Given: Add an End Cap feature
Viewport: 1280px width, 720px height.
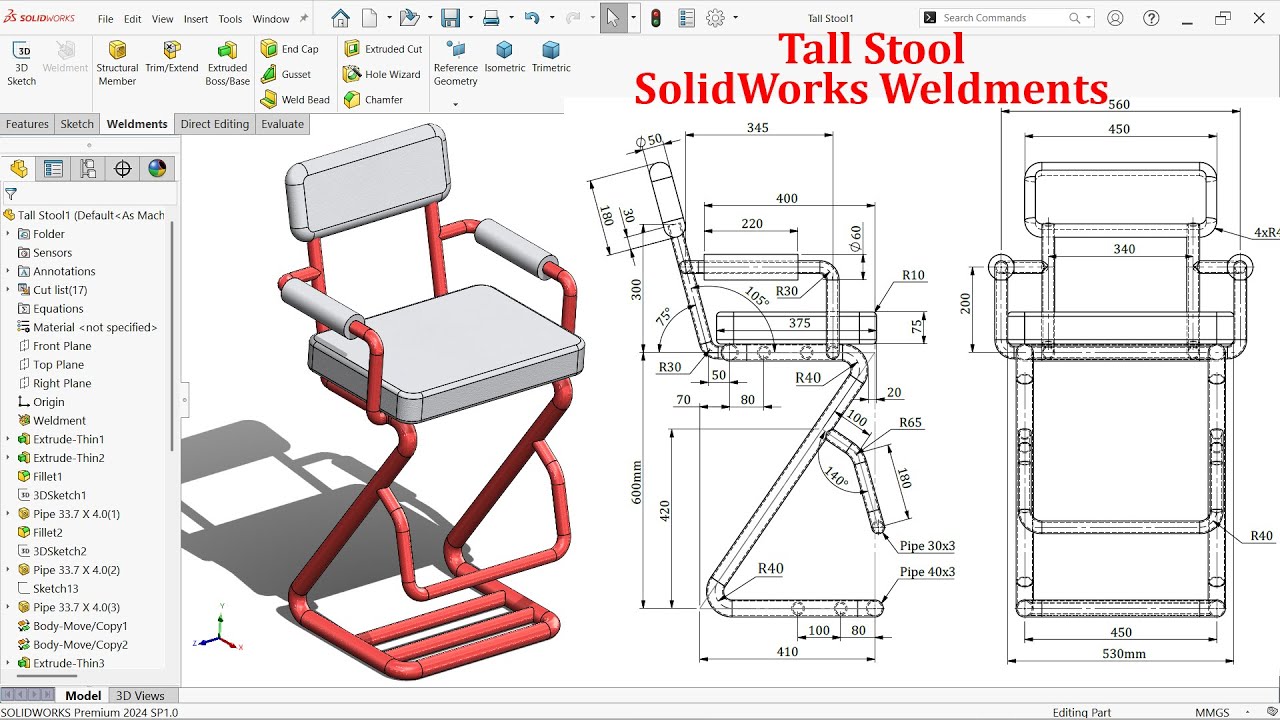Looking at the screenshot, I should [x=290, y=49].
